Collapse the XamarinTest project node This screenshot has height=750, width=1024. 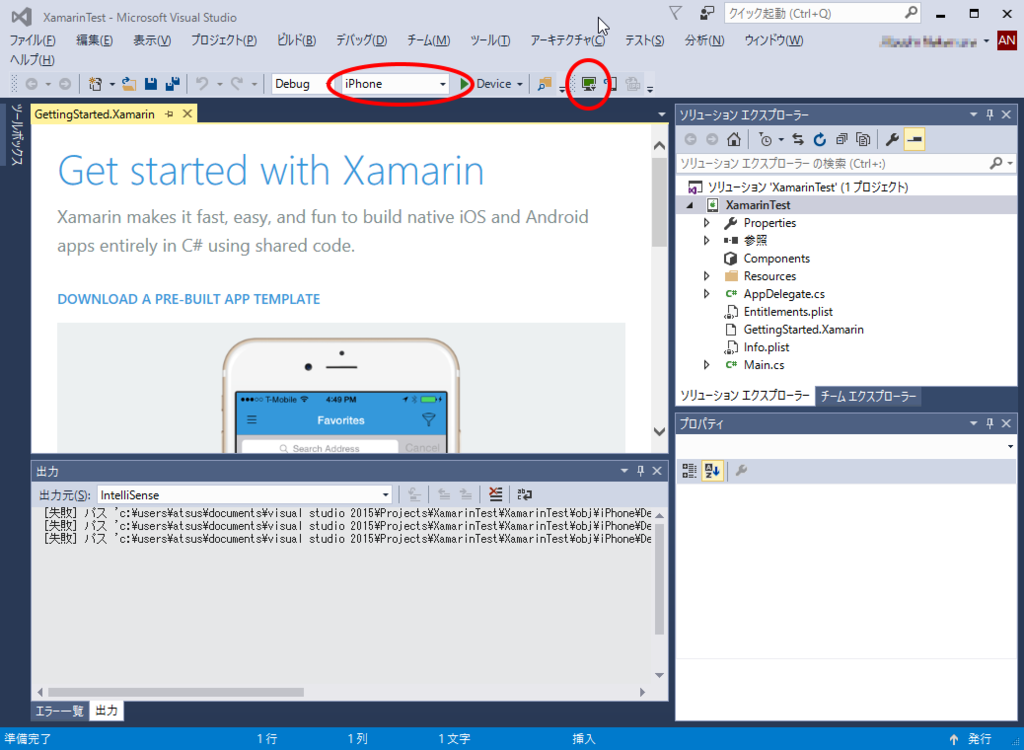690,205
